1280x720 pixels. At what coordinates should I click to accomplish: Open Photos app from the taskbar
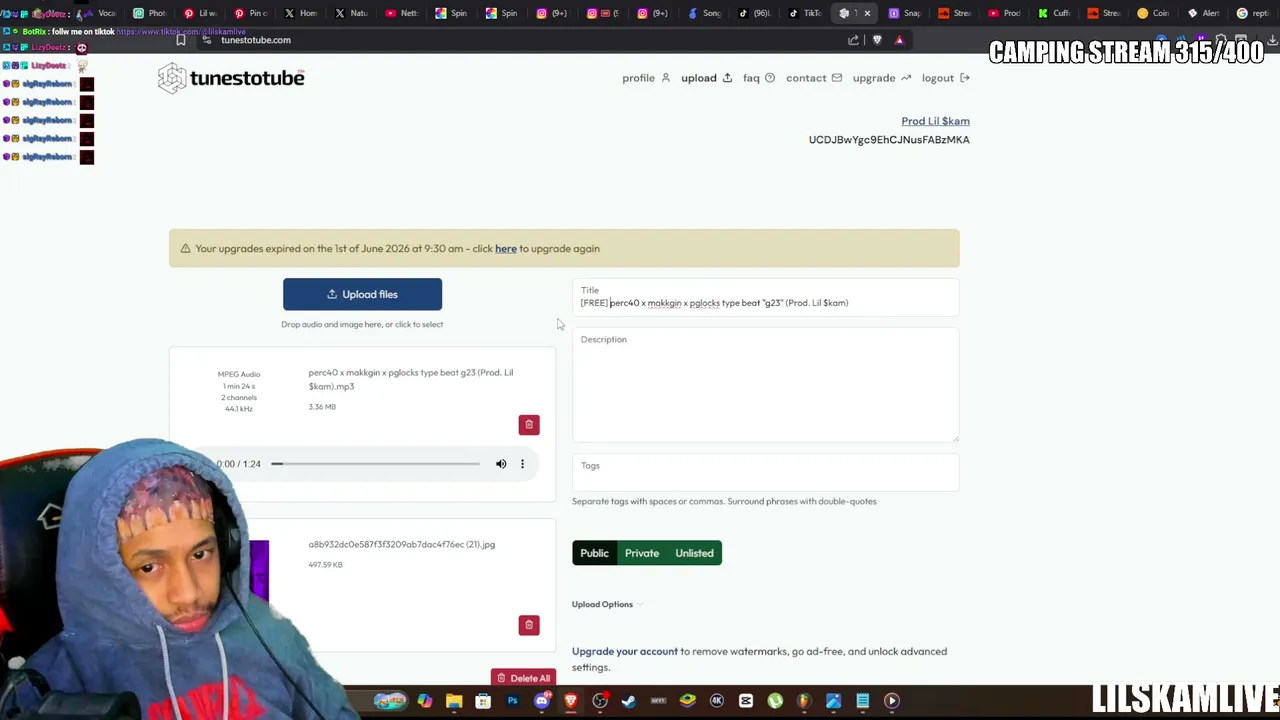tap(833, 701)
